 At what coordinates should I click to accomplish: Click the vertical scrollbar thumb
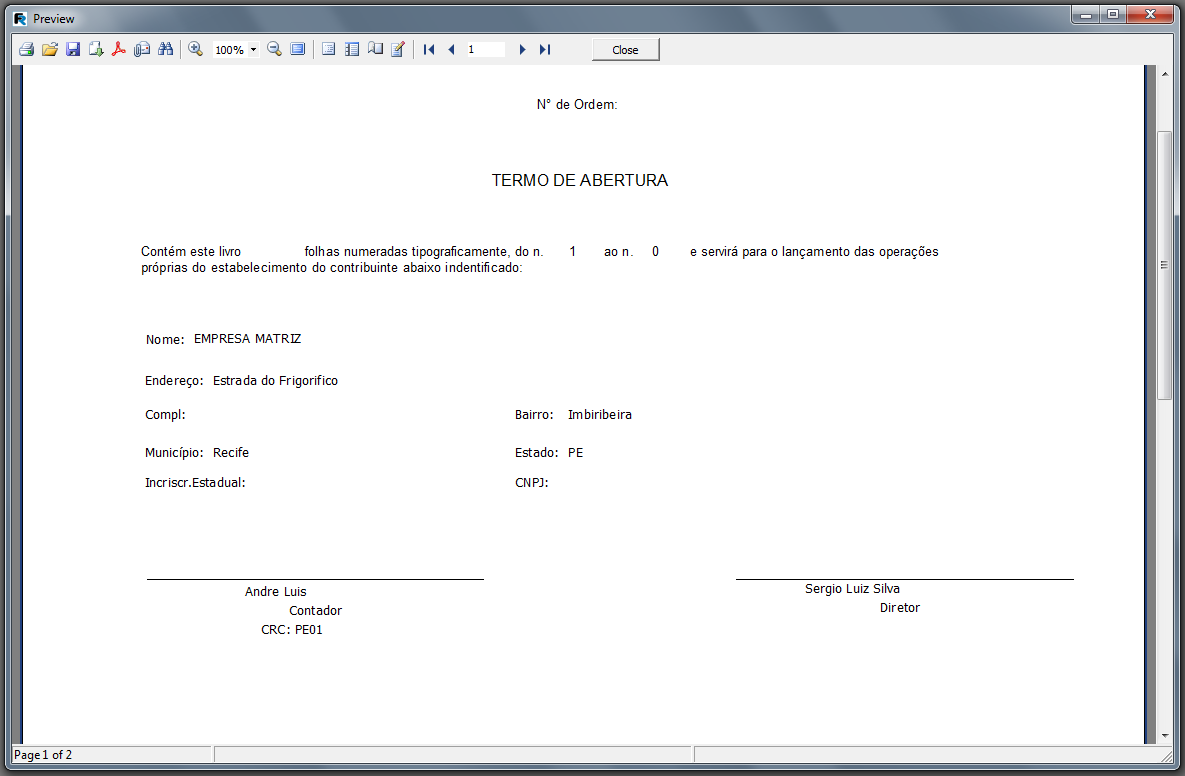click(x=1164, y=266)
